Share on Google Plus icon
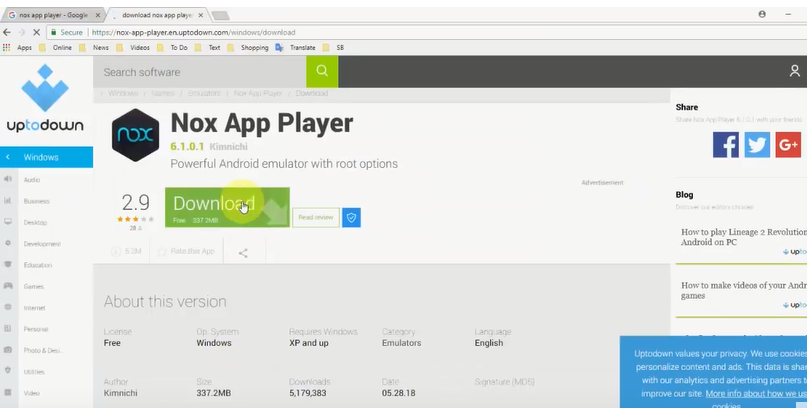 788,145
